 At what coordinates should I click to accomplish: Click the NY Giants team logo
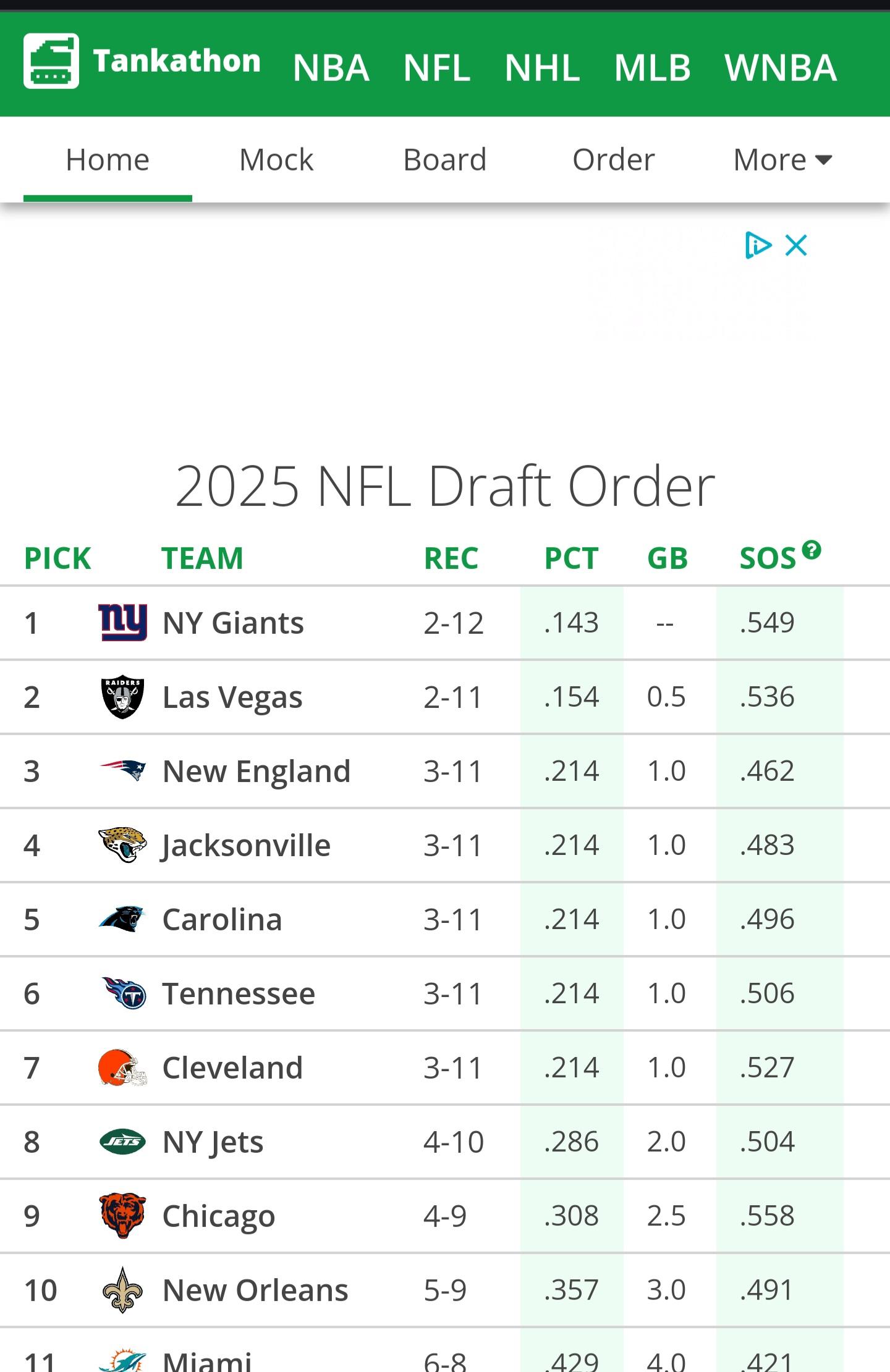(122, 622)
